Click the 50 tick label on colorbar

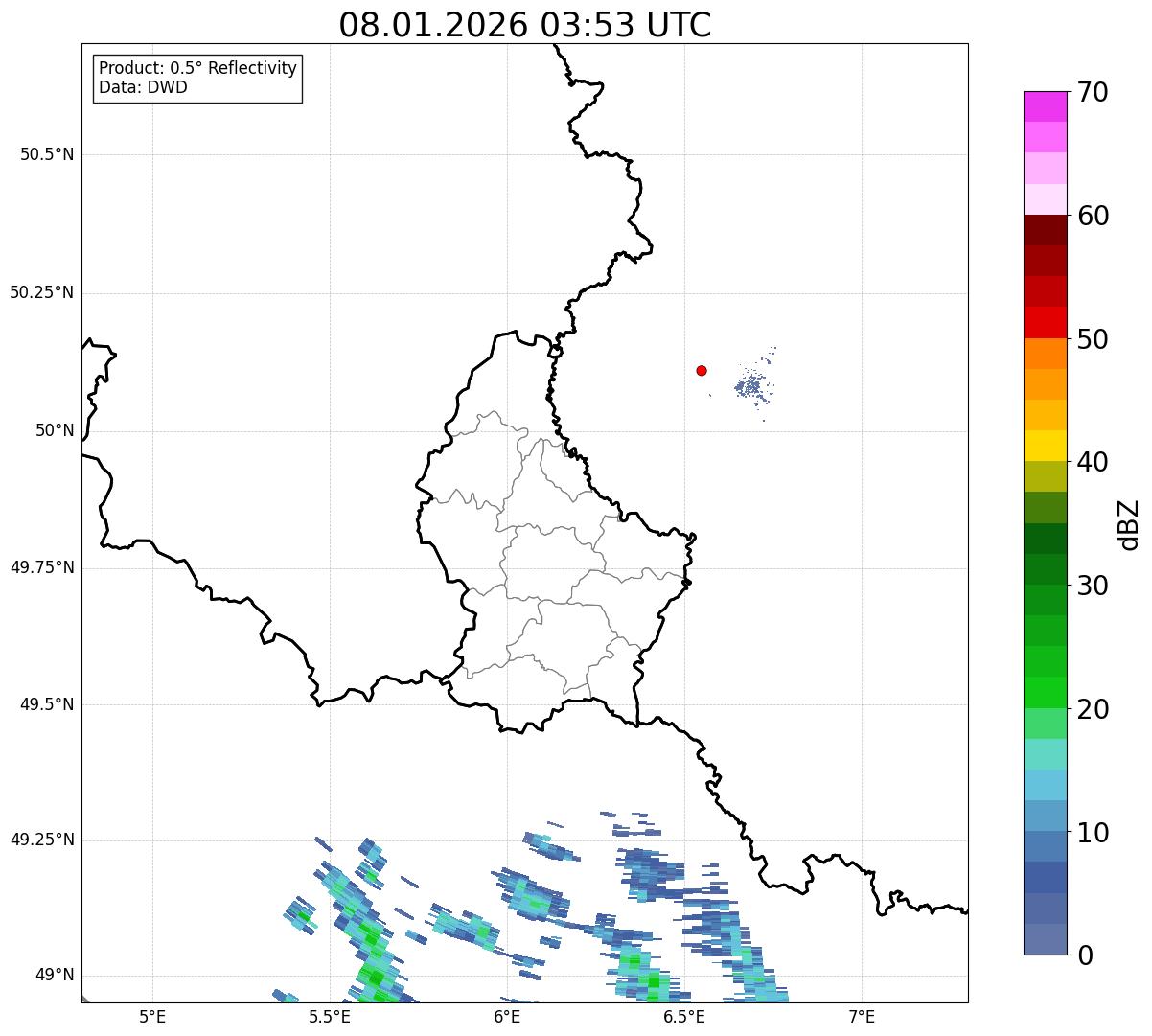click(1094, 339)
